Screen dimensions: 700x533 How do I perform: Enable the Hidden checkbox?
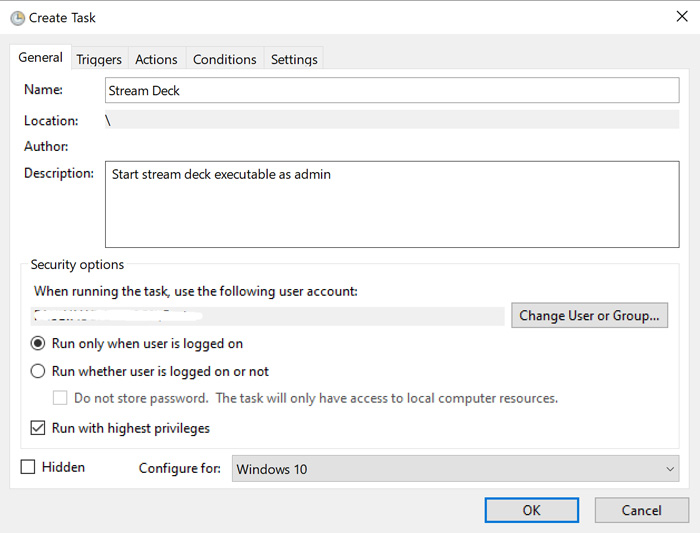click(28, 467)
